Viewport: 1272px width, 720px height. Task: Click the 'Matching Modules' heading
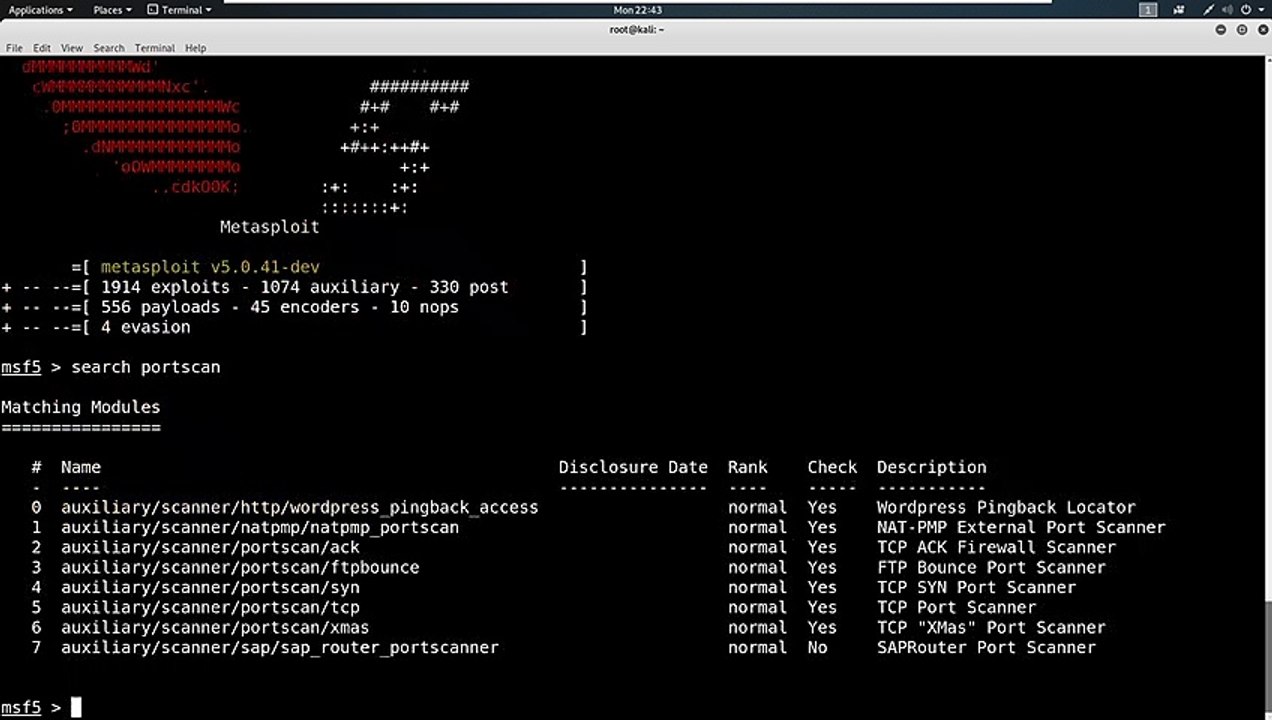click(x=80, y=407)
